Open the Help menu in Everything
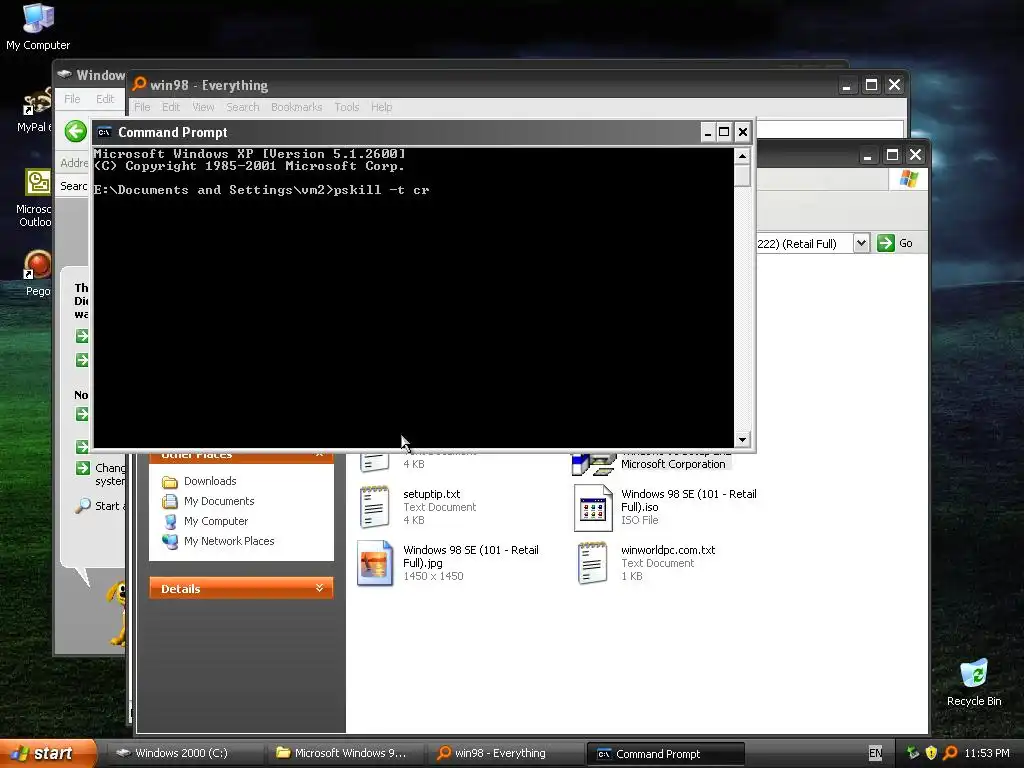Screen dimensions: 1024x768 (x=381, y=107)
